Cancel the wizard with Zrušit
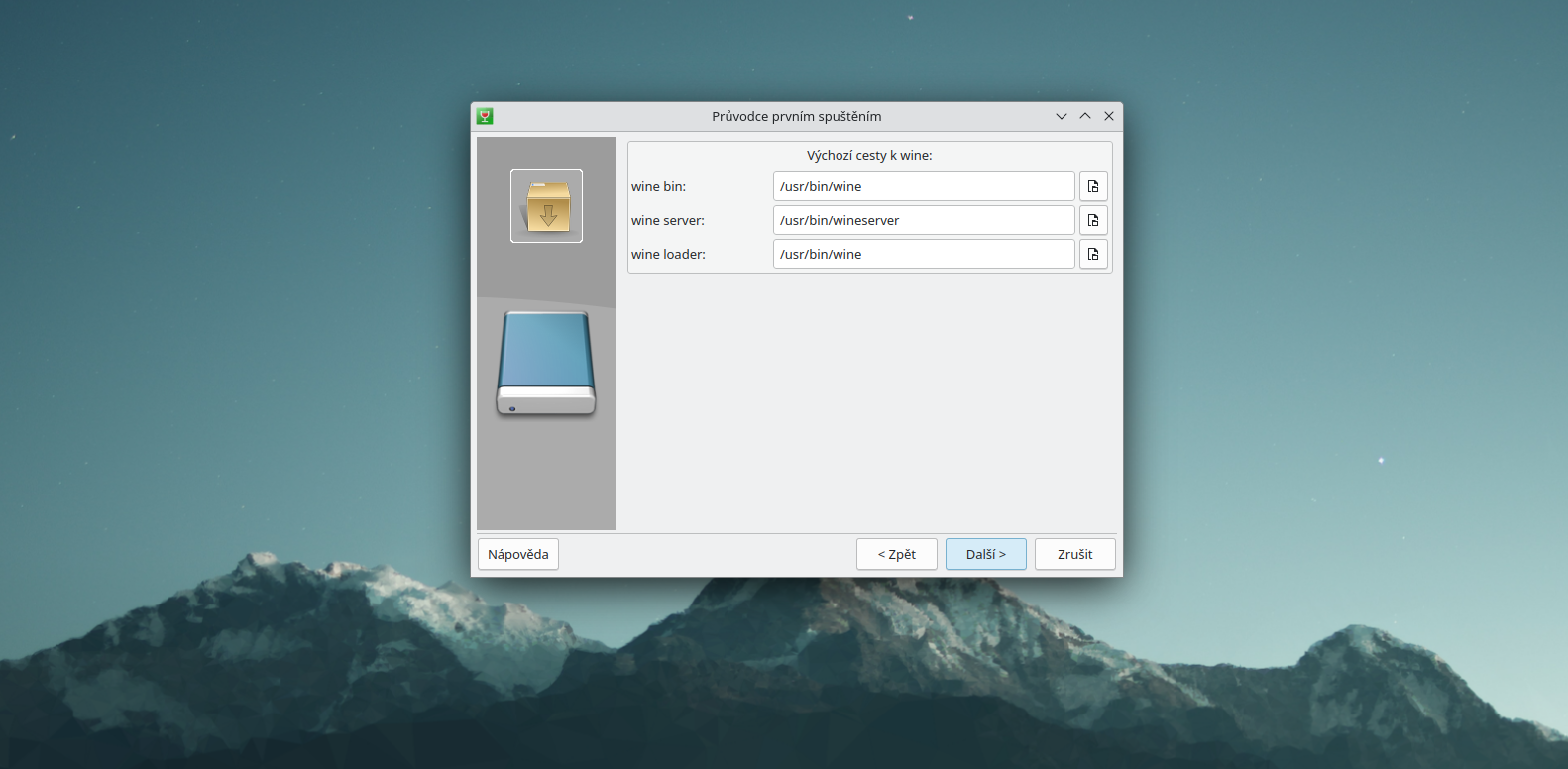 1075,554
